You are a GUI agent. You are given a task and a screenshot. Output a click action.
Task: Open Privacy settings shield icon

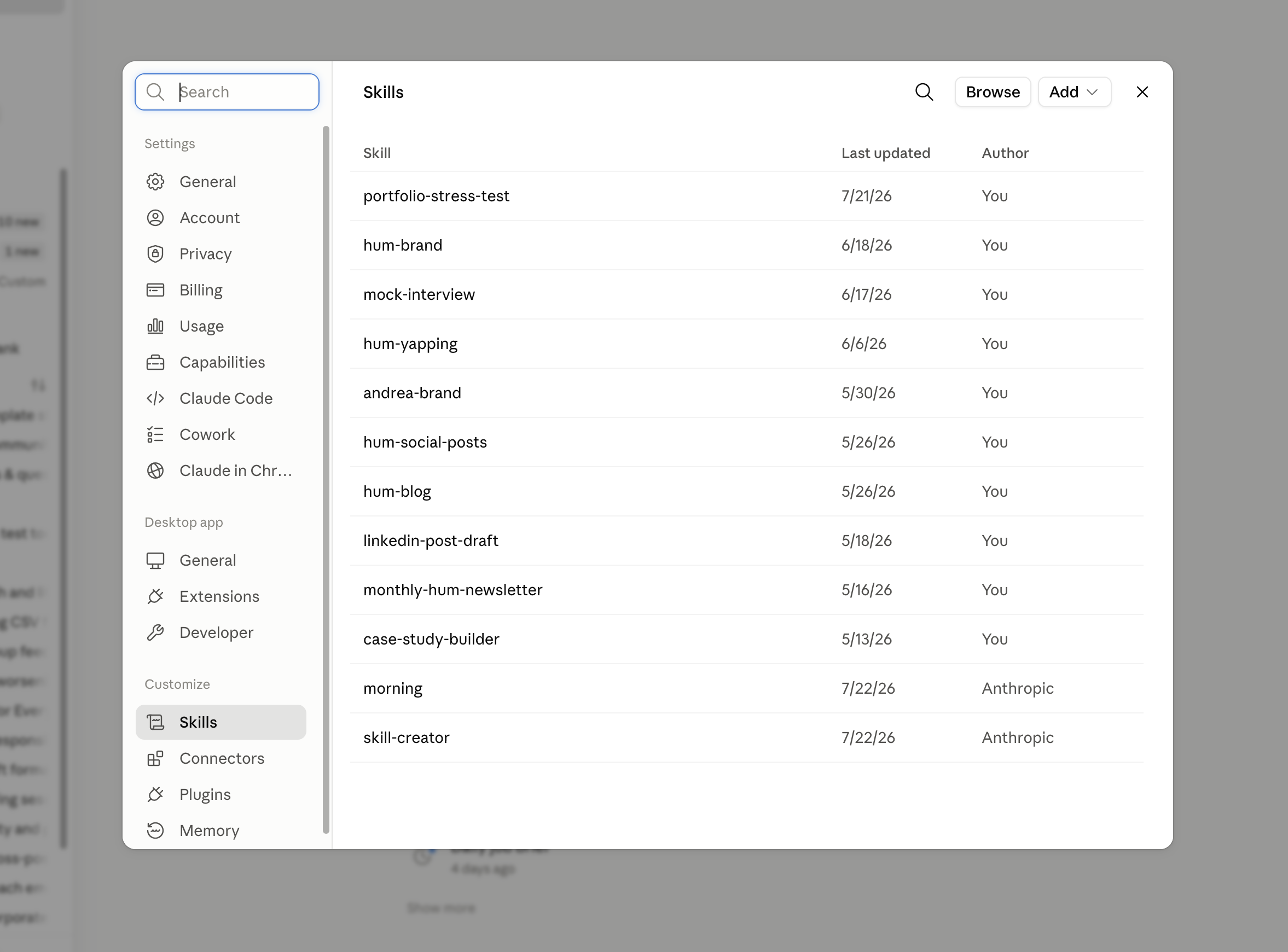pos(155,254)
